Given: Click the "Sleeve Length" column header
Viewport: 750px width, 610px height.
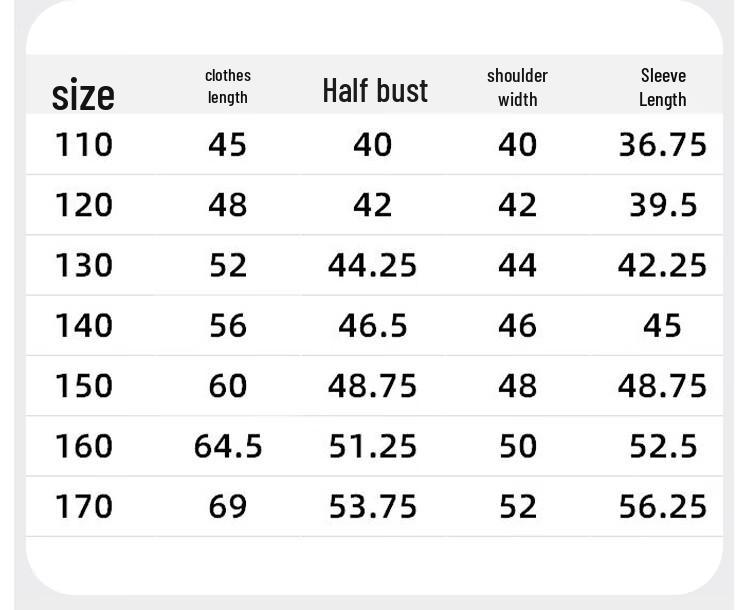Looking at the screenshot, I should 663,87.
